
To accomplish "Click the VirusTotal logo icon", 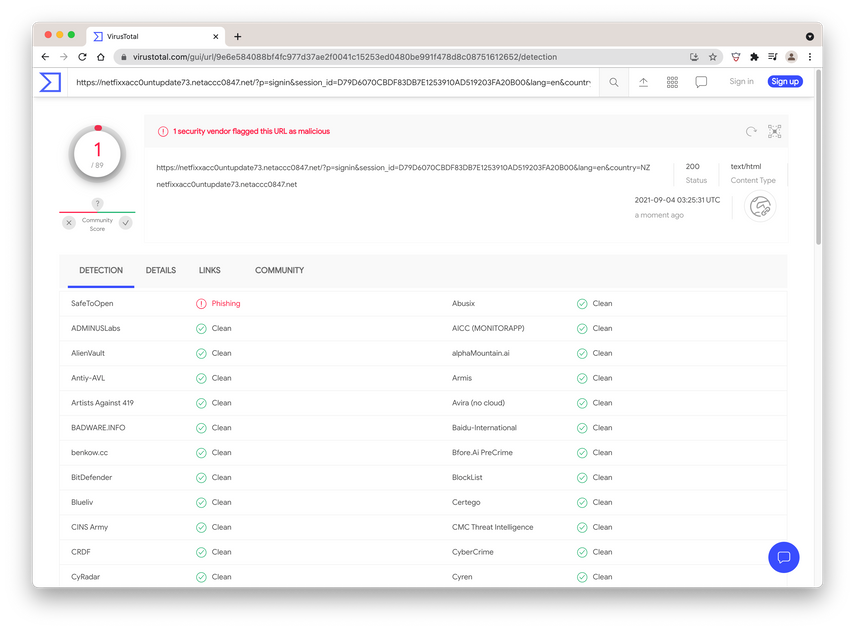I will coord(49,81).
